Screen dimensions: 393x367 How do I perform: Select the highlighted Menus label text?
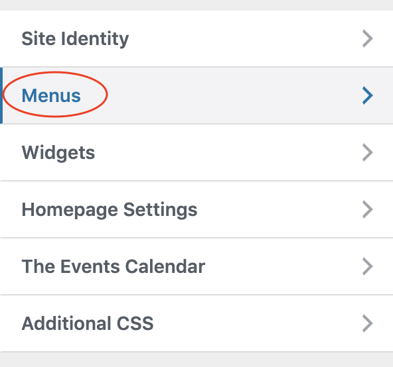coord(51,96)
